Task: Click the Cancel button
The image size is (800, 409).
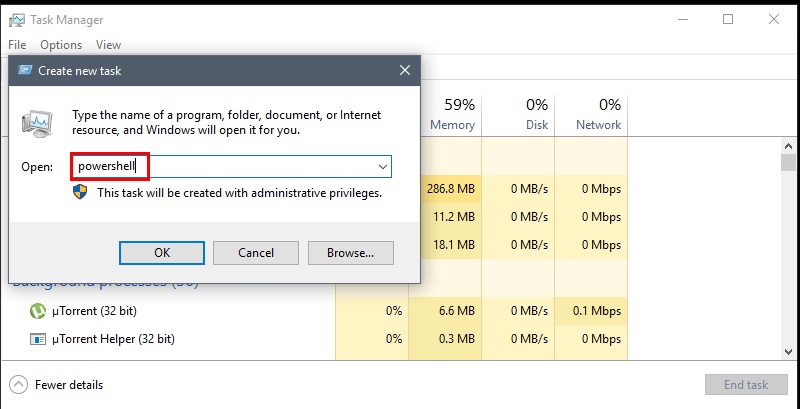Action: 256,253
